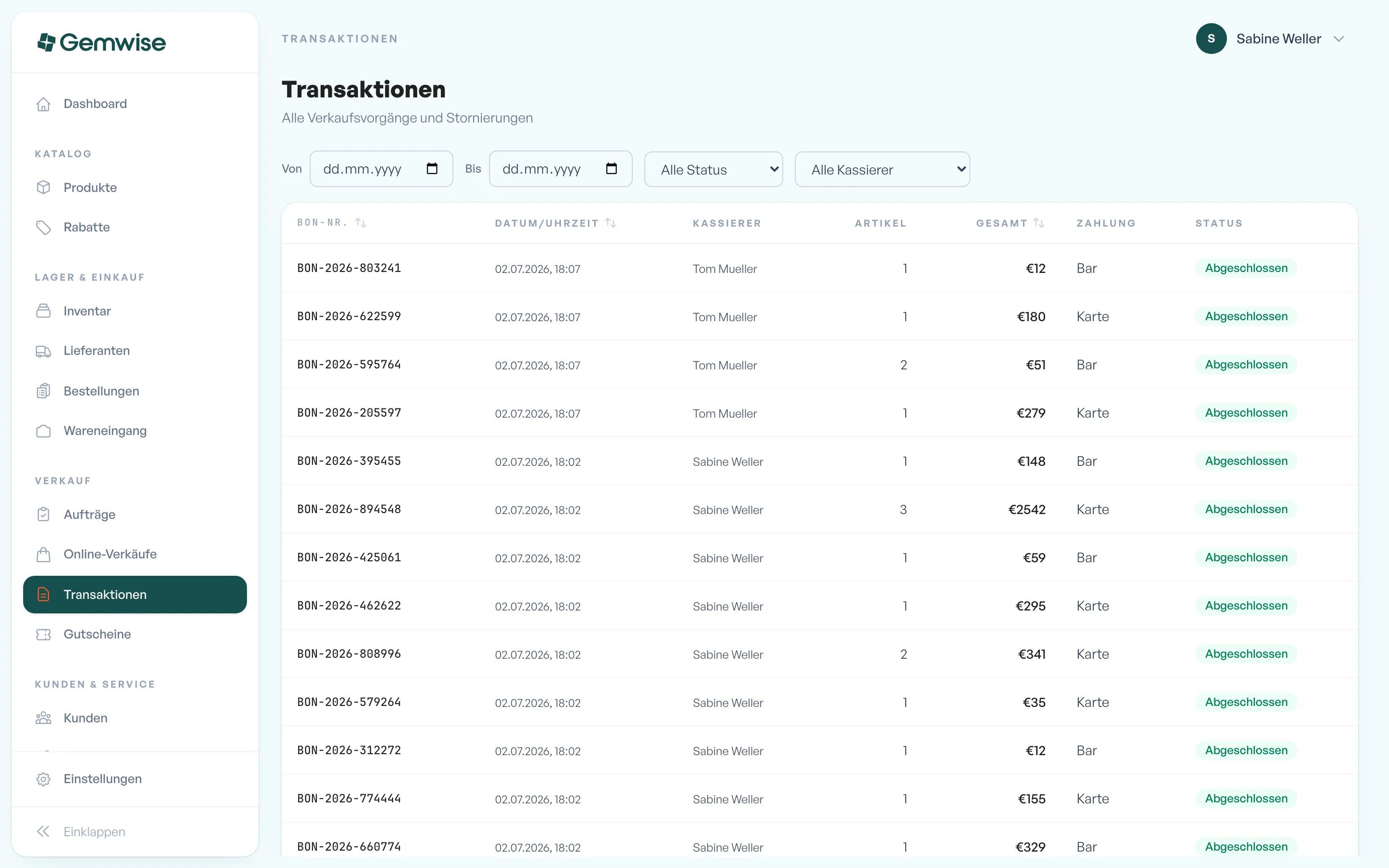The image size is (1389, 868).
Task: Click the Einstellungen gear icon
Action: click(43, 779)
